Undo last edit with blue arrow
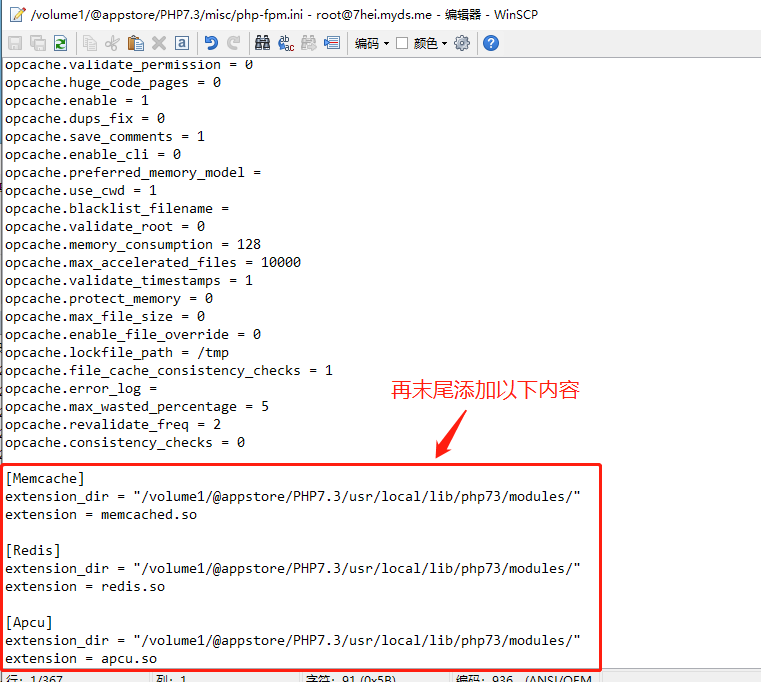 [x=211, y=43]
